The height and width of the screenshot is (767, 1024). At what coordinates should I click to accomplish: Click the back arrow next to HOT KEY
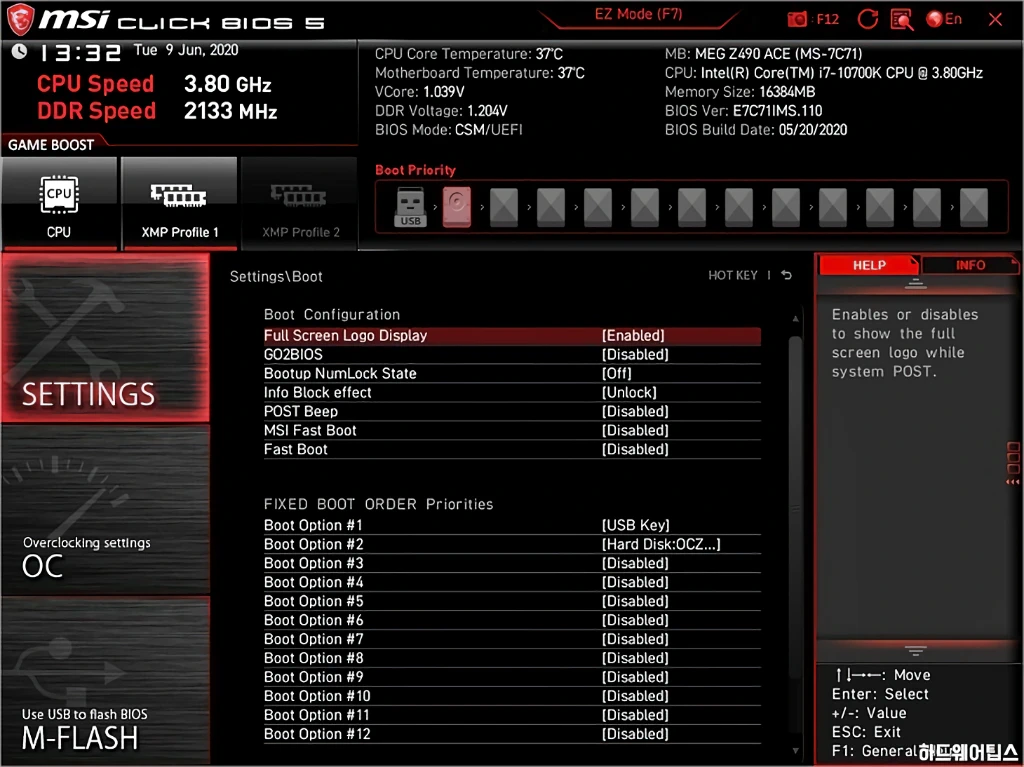(x=786, y=275)
